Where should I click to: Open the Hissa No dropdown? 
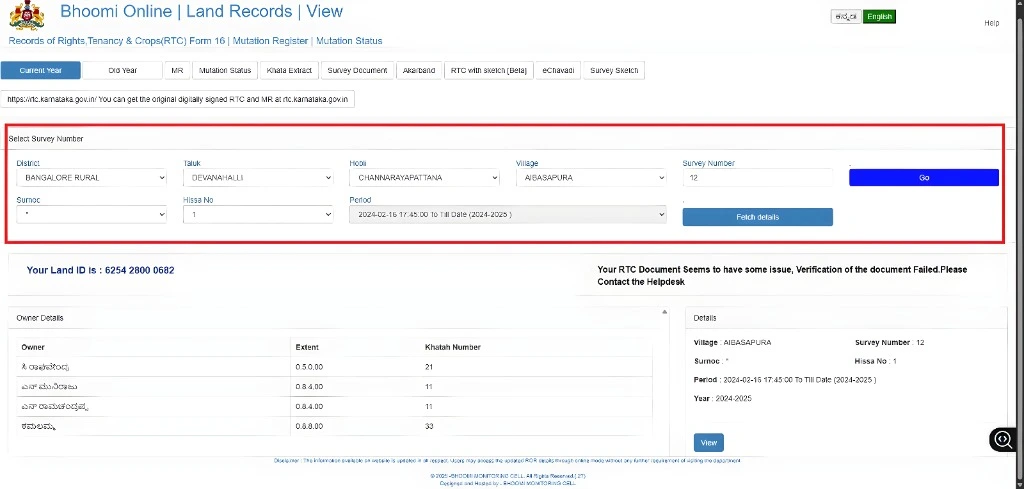point(258,214)
